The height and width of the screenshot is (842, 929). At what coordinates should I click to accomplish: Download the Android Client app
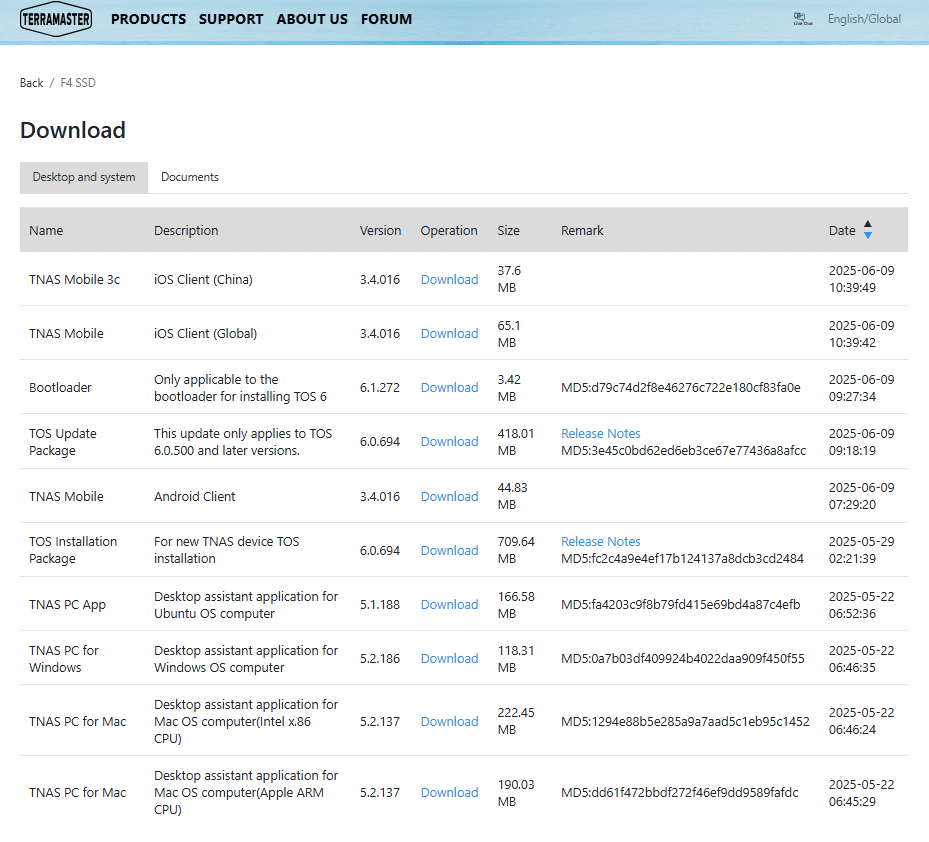pos(450,497)
